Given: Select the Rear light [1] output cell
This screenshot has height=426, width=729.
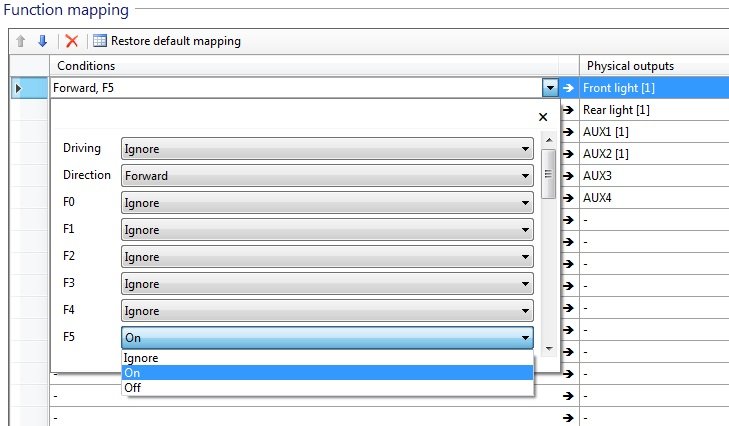Looking at the screenshot, I should point(654,110).
